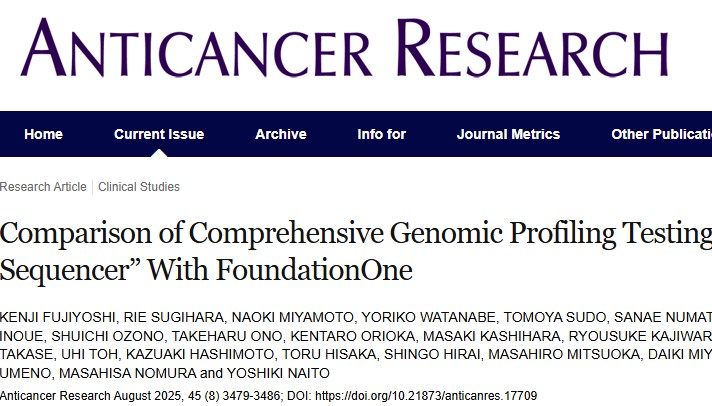
Task: Follow the Research Article category link
Action: (43, 187)
